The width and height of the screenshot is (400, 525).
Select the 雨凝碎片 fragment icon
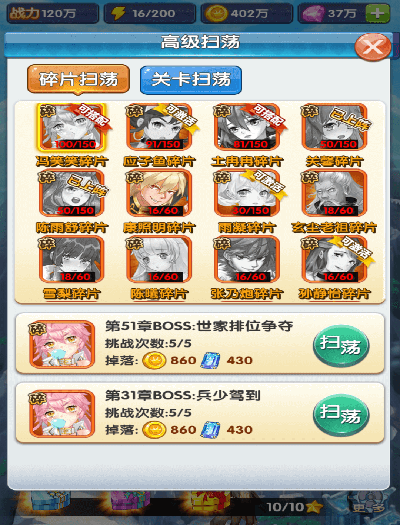(247, 193)
